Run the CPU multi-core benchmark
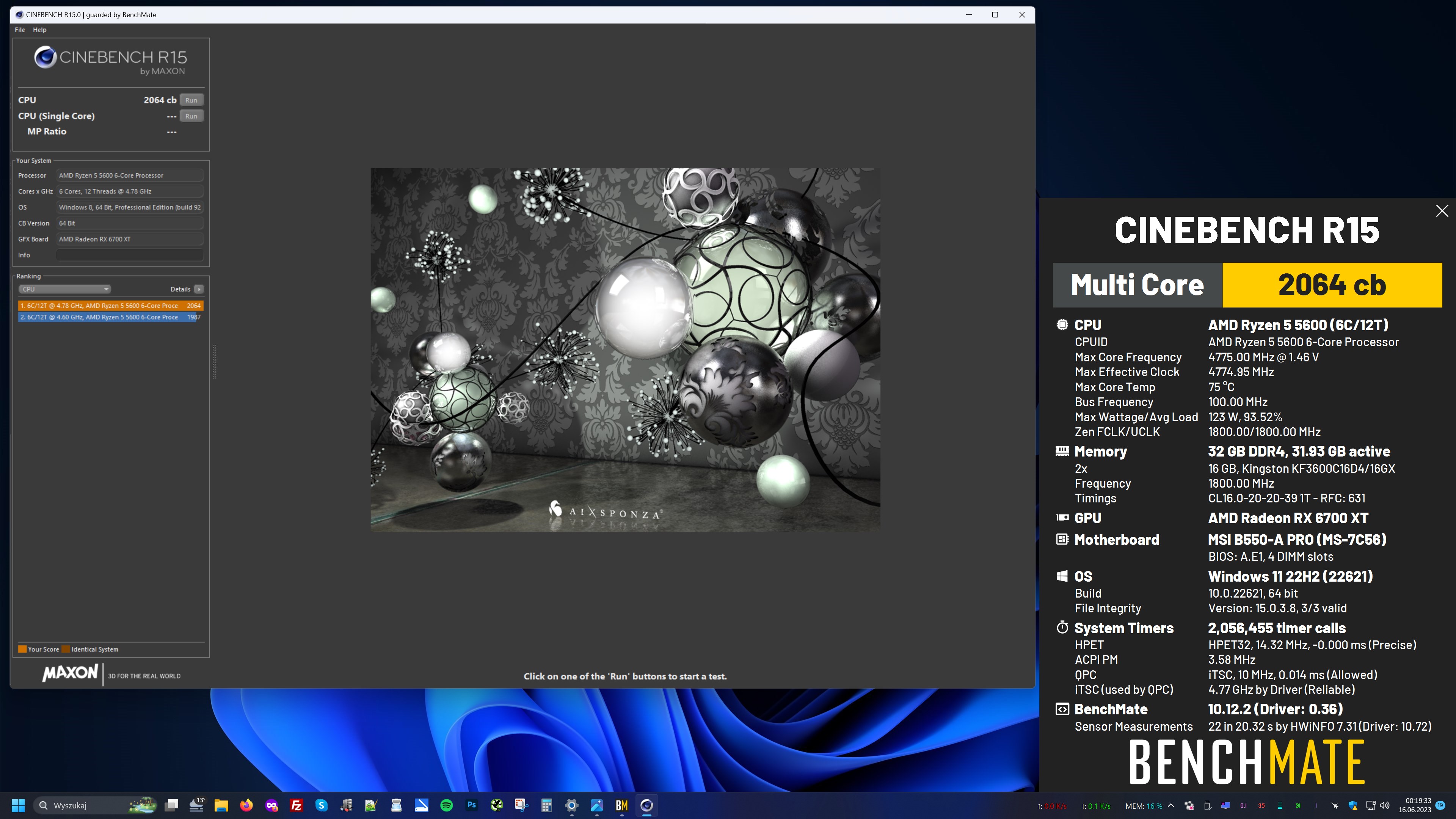This screenshot has width=1456, height=819. pyautogui.click(x=191, y=100)
